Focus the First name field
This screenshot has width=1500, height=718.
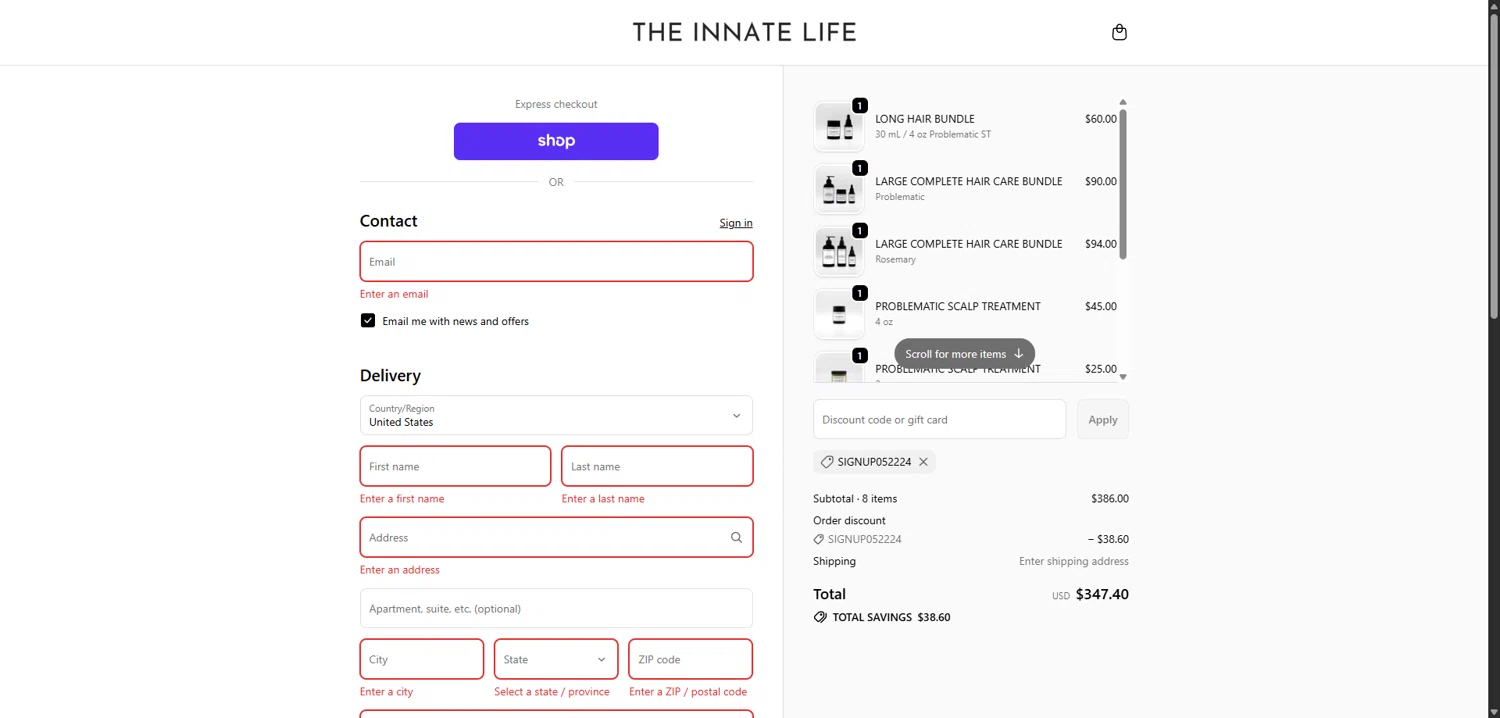455,466
